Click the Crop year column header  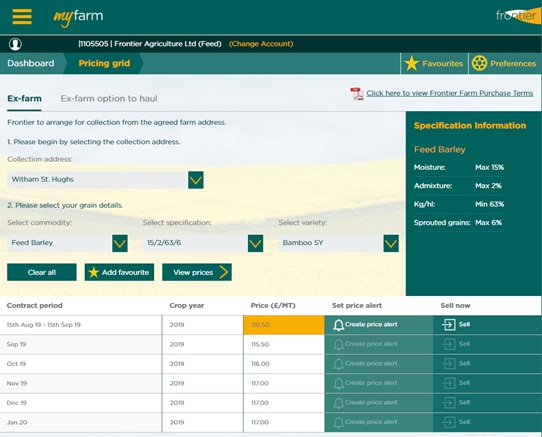[x=187, y=306]
